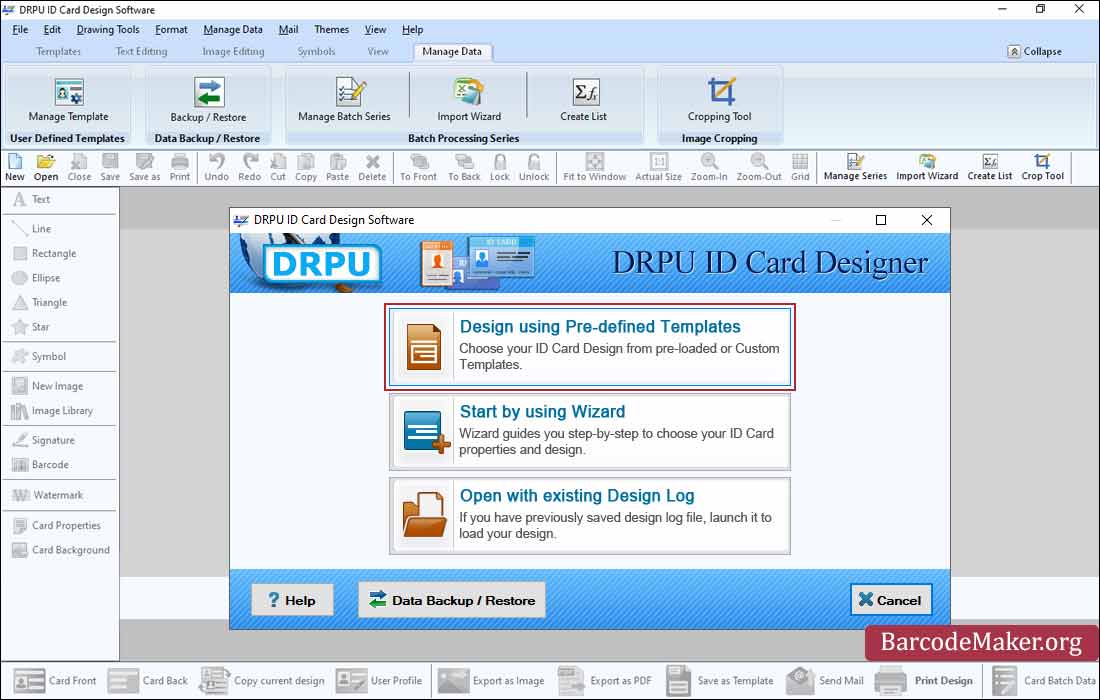Click New Image in sidebar
Screen dimensions: 1100x700
click(48, 386)
